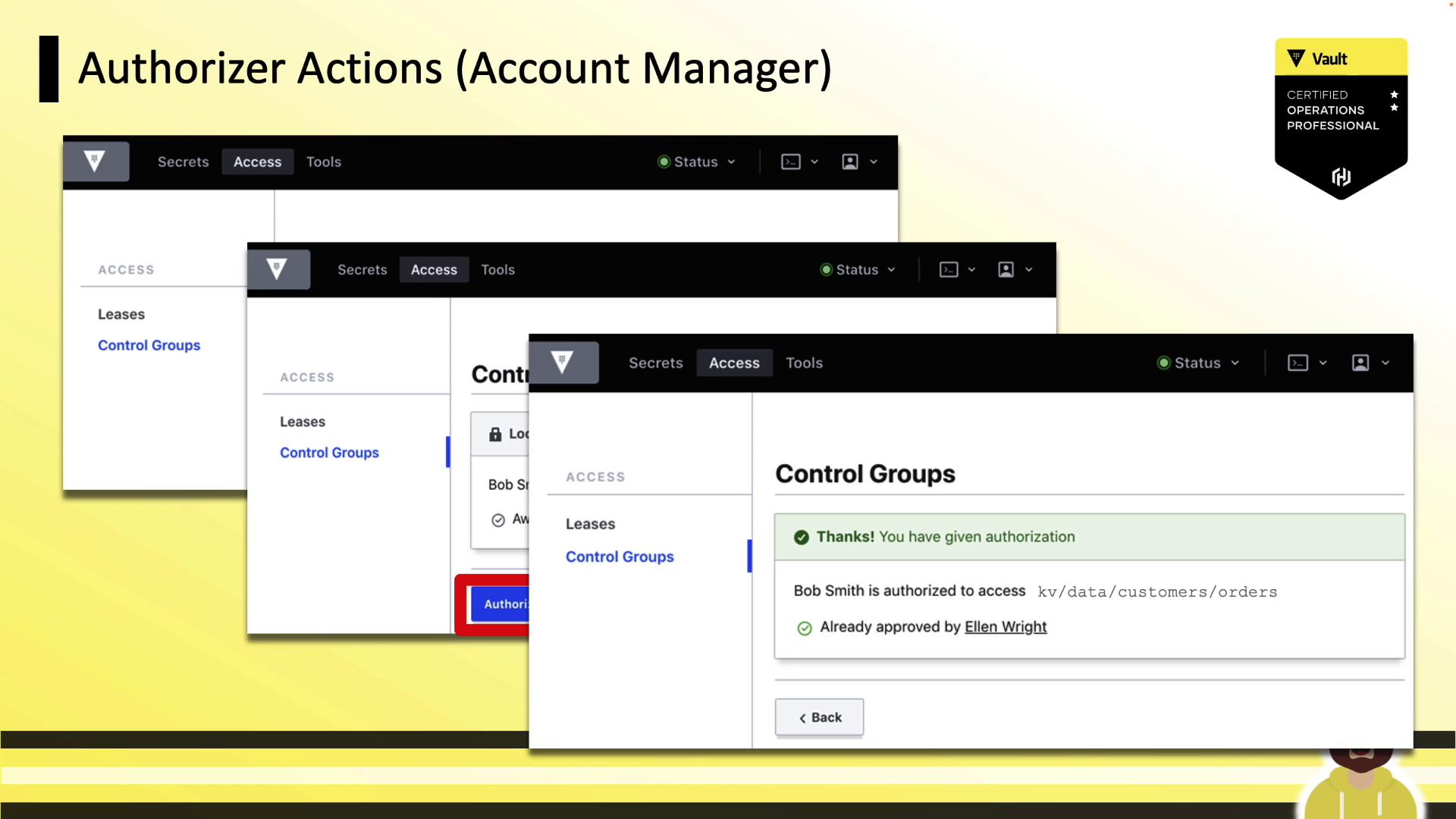Screen dimensions: 1456x819
Task: Open the console icon in the front window
Action: coord(1298,363)
